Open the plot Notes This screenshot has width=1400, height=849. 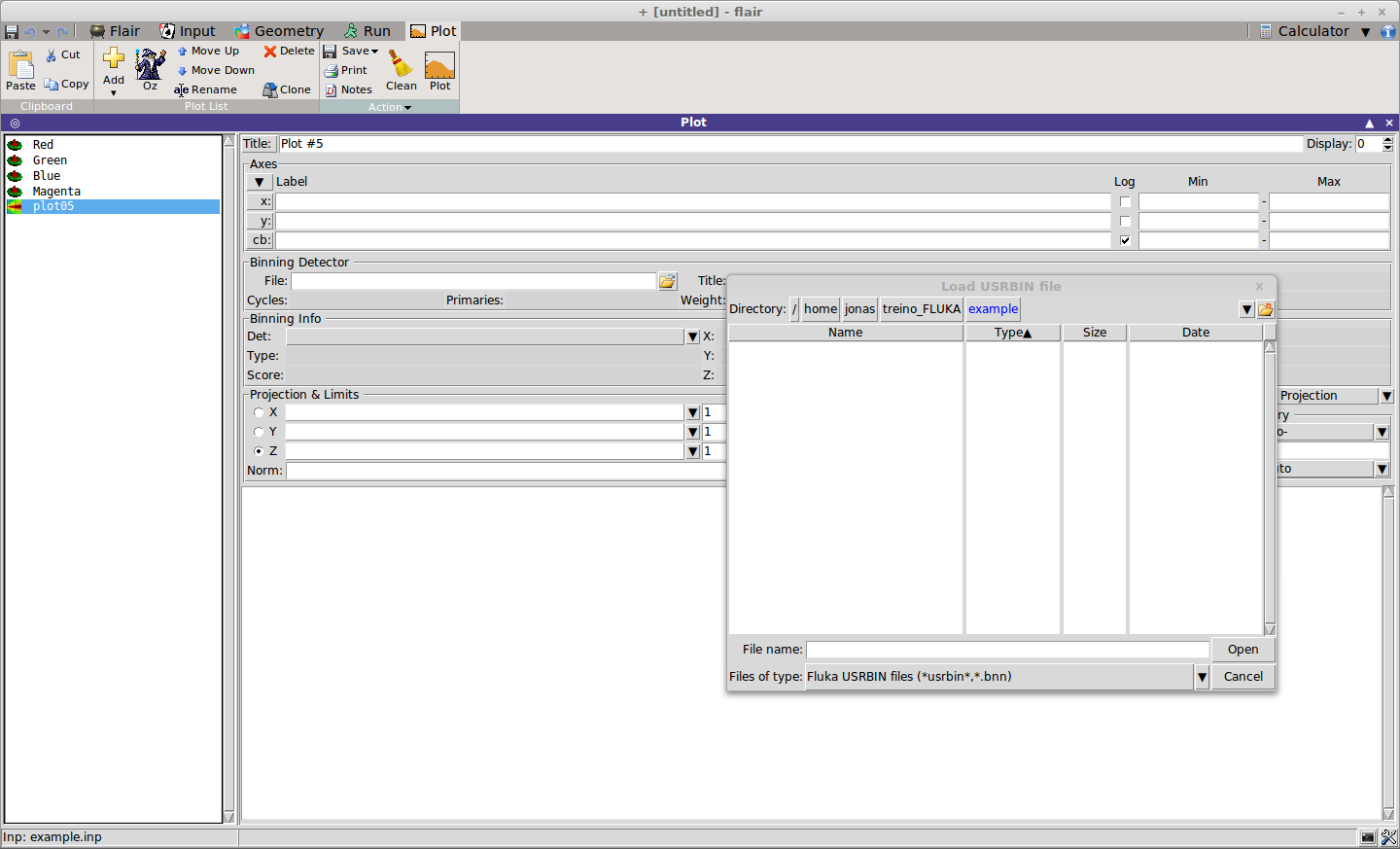tap(348, 89)
